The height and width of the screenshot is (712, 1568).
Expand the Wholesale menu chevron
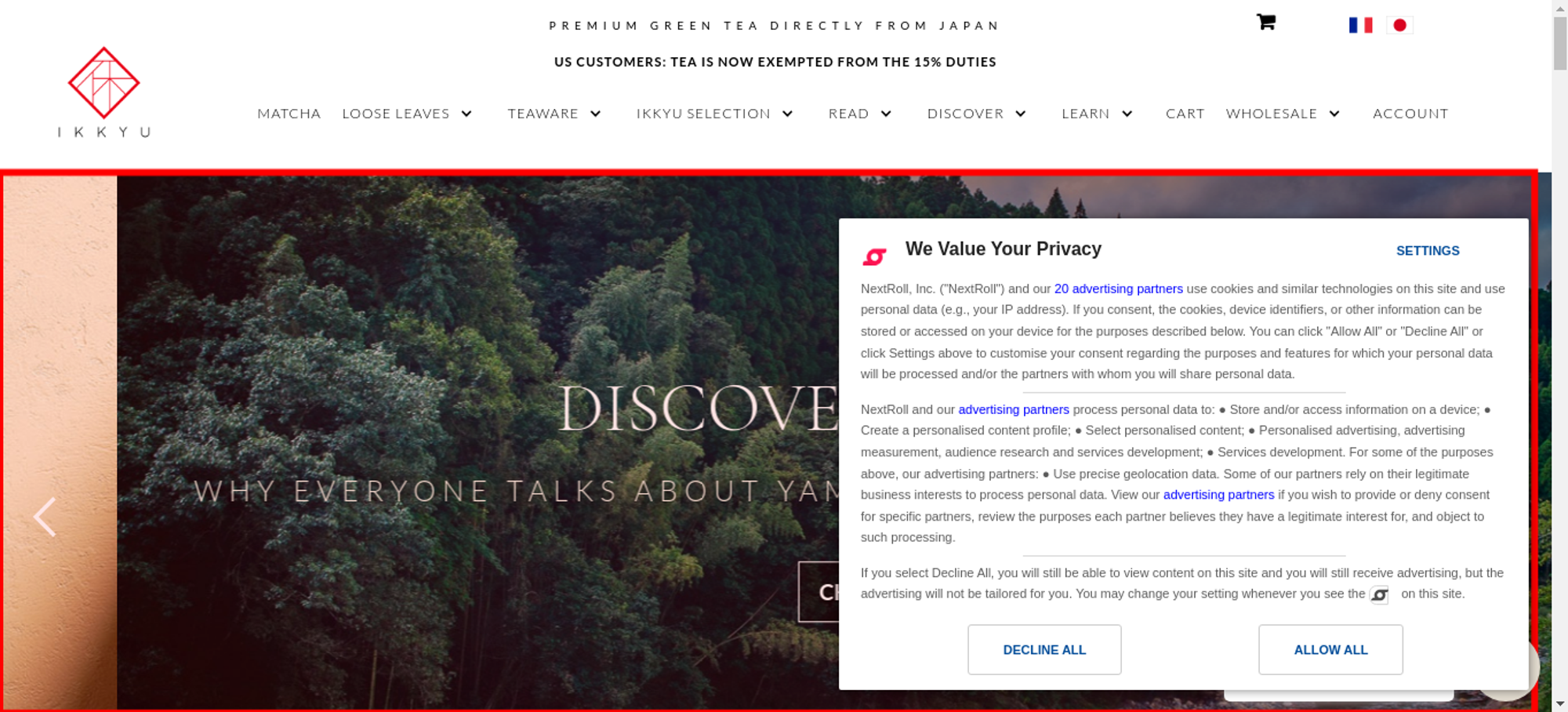click(x=1334, y=114)
